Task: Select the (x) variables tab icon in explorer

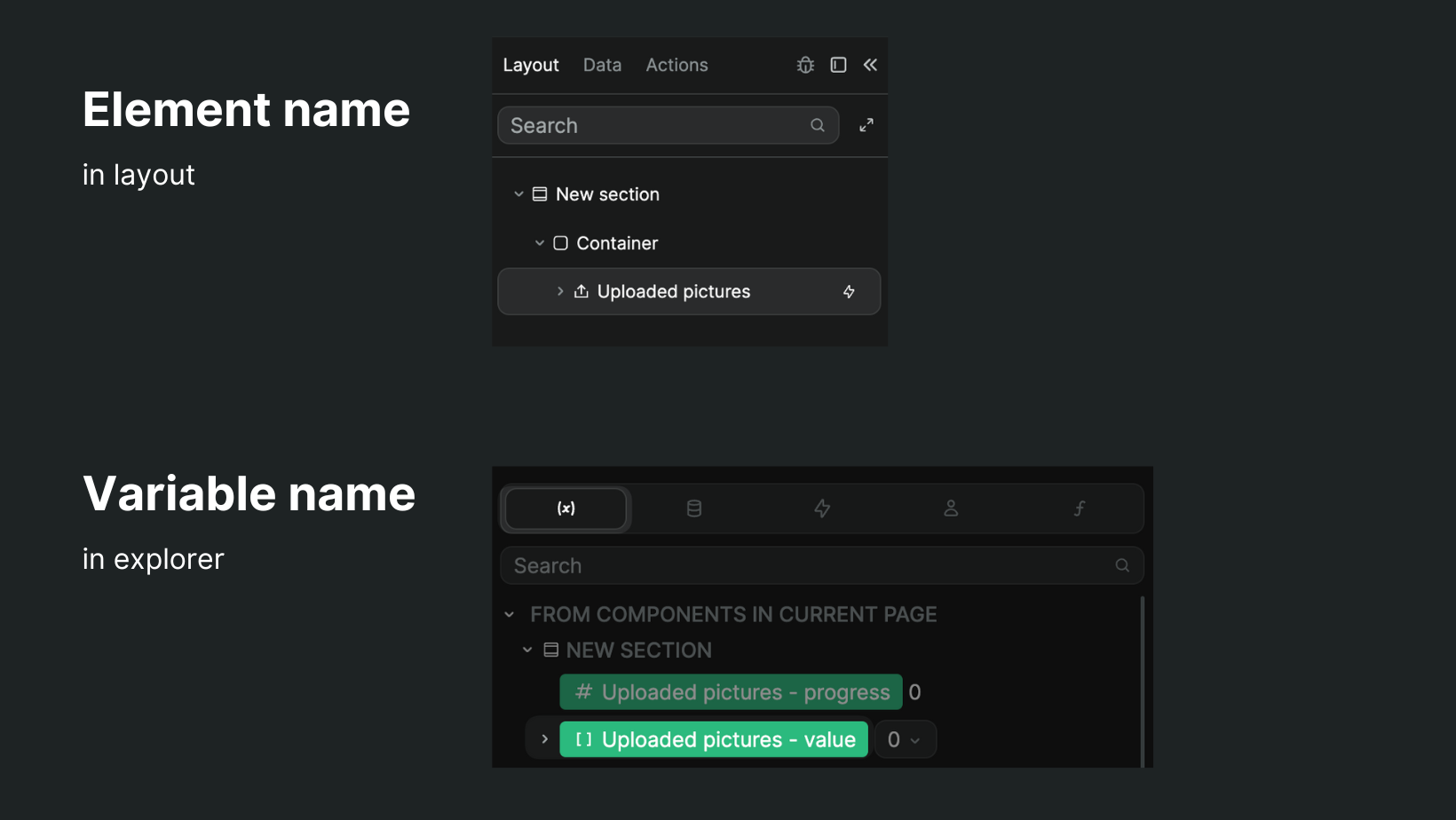Action: [x=566, y=509]
